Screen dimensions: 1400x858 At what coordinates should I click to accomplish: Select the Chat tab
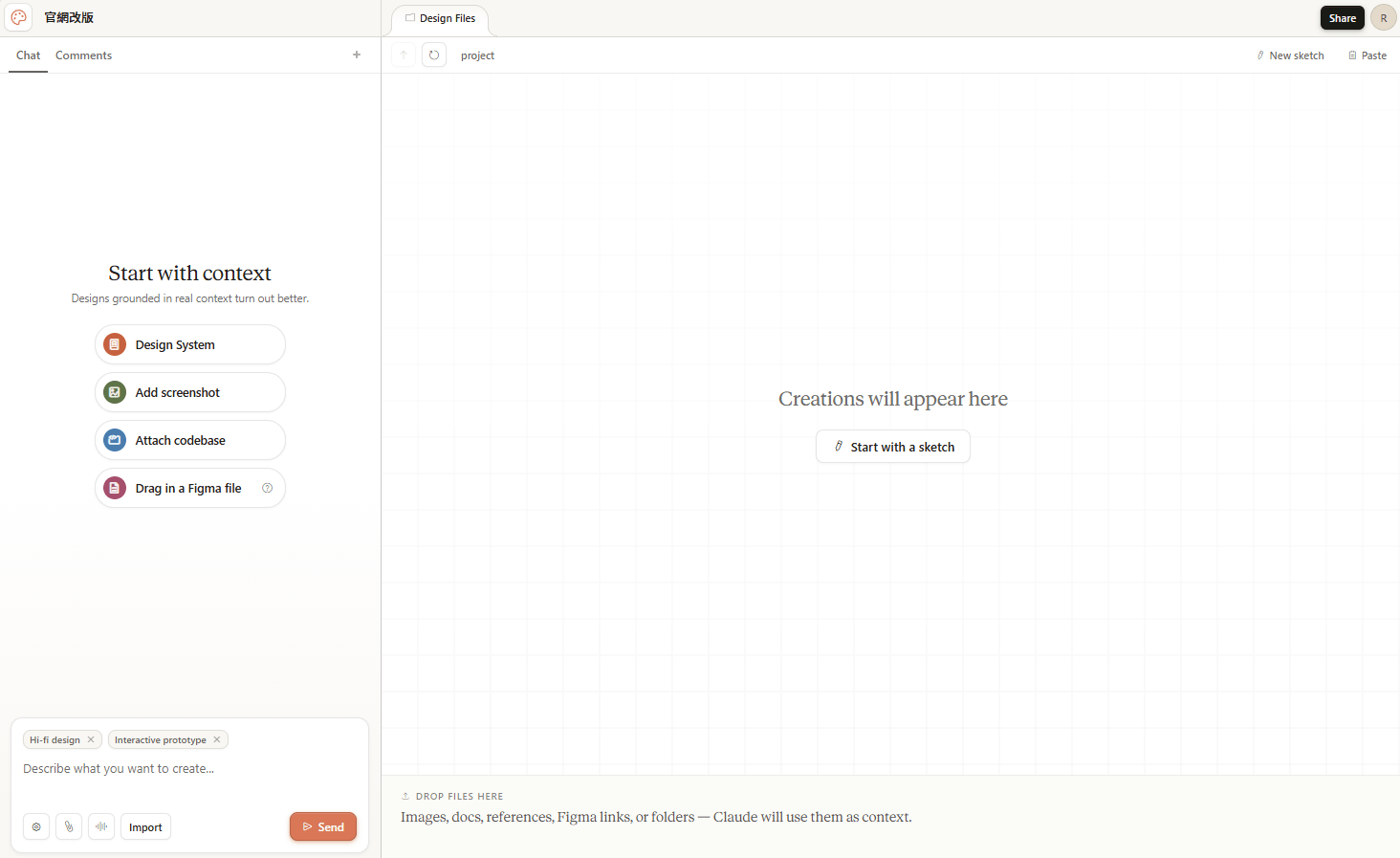click(28, 55)
